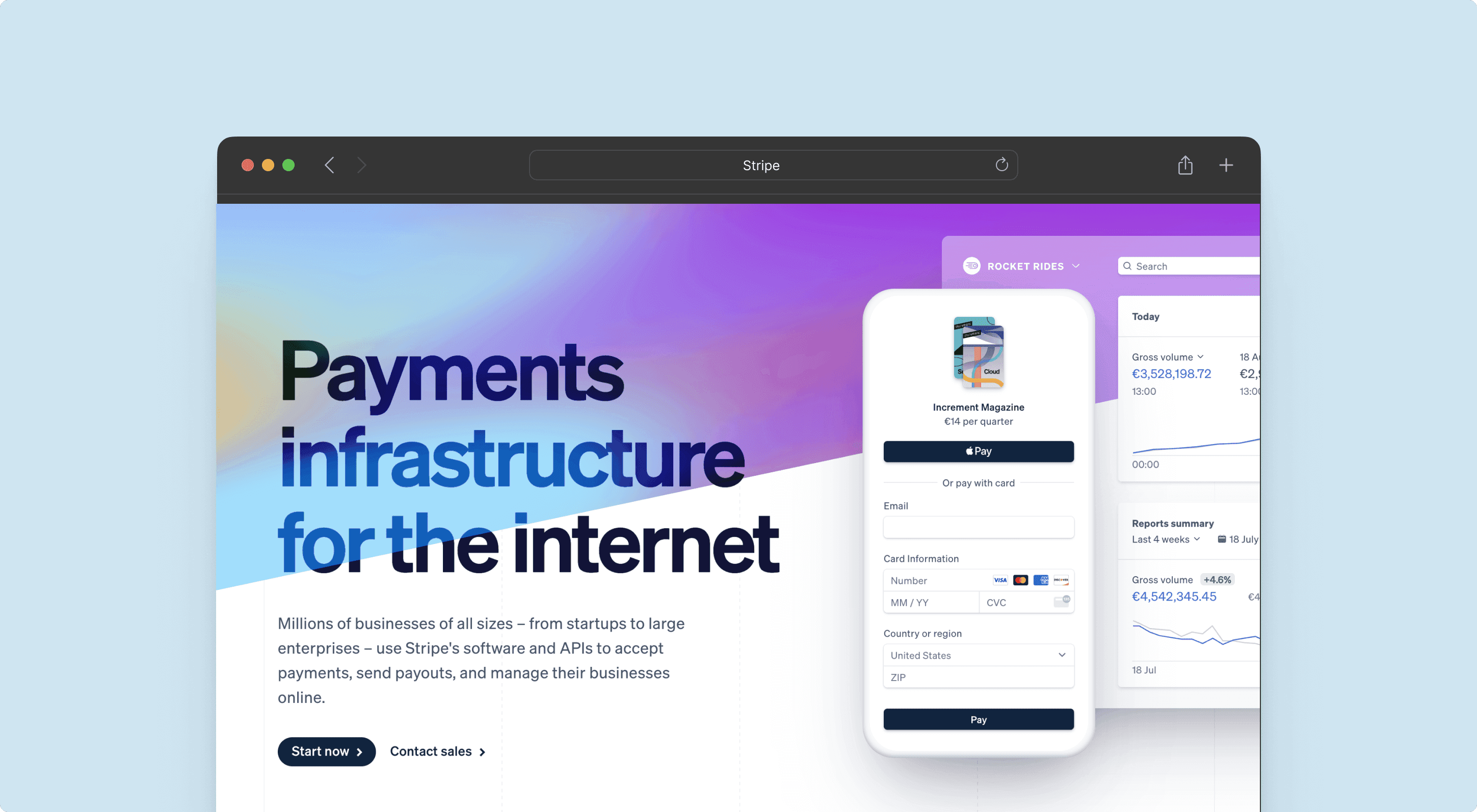Screen dimensions: 1477x812
Task: Click the Contact sales link
Action: tap(437, 750)
